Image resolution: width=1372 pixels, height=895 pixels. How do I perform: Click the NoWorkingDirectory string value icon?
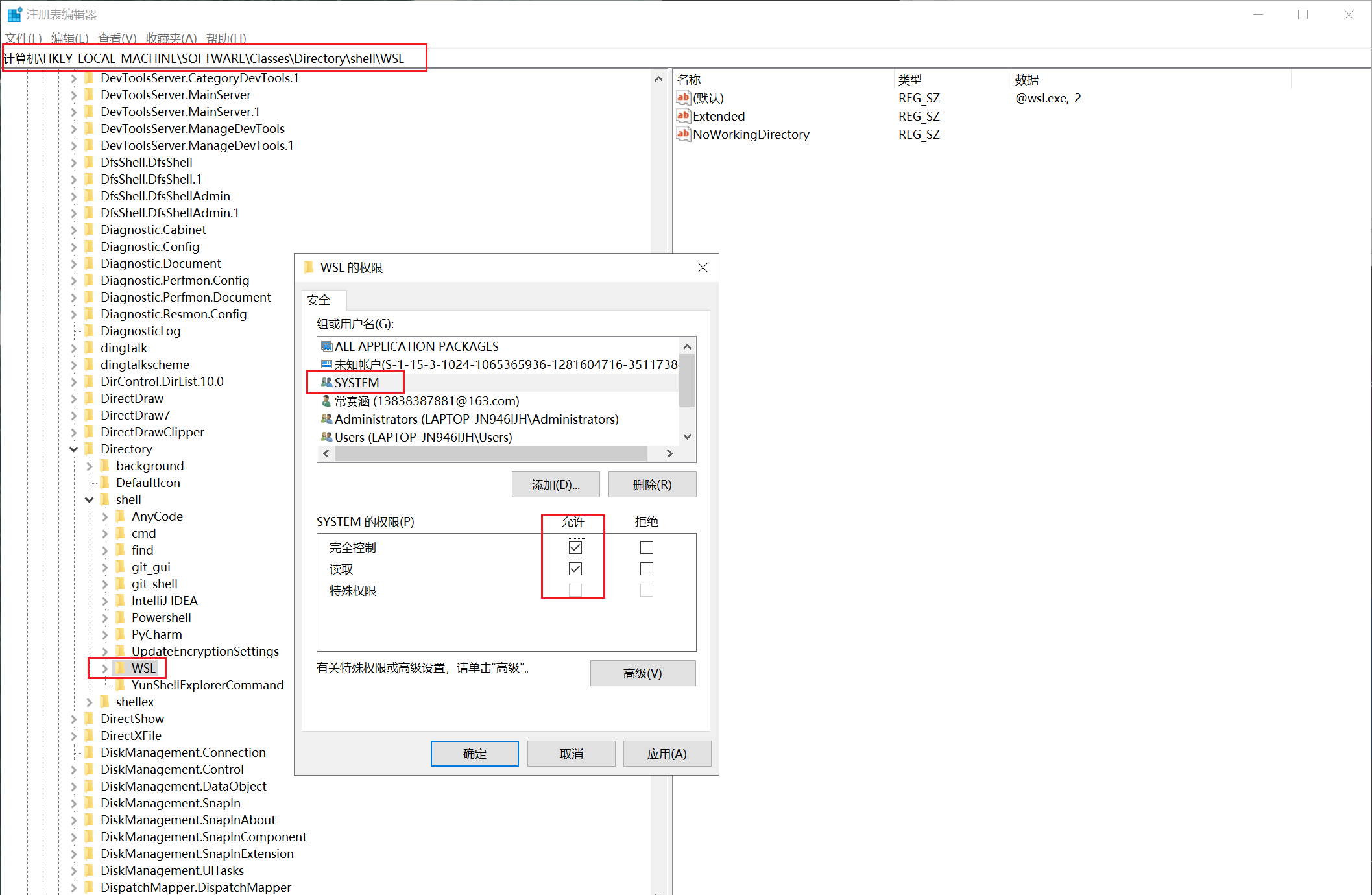pos(683,134)
